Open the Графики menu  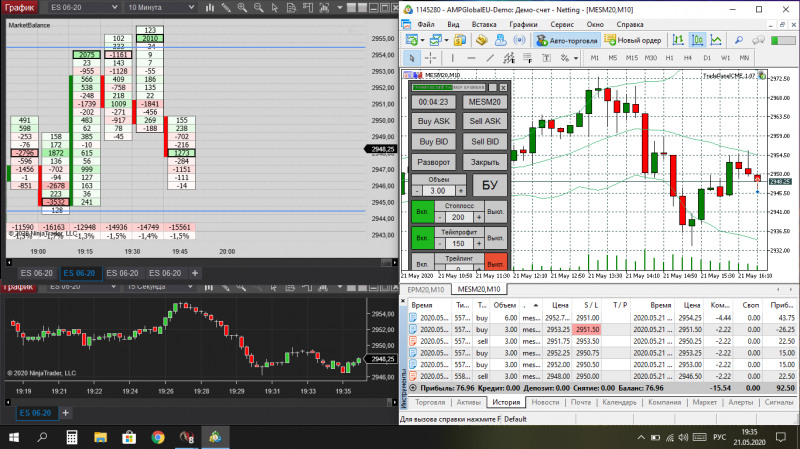point(523,24)
